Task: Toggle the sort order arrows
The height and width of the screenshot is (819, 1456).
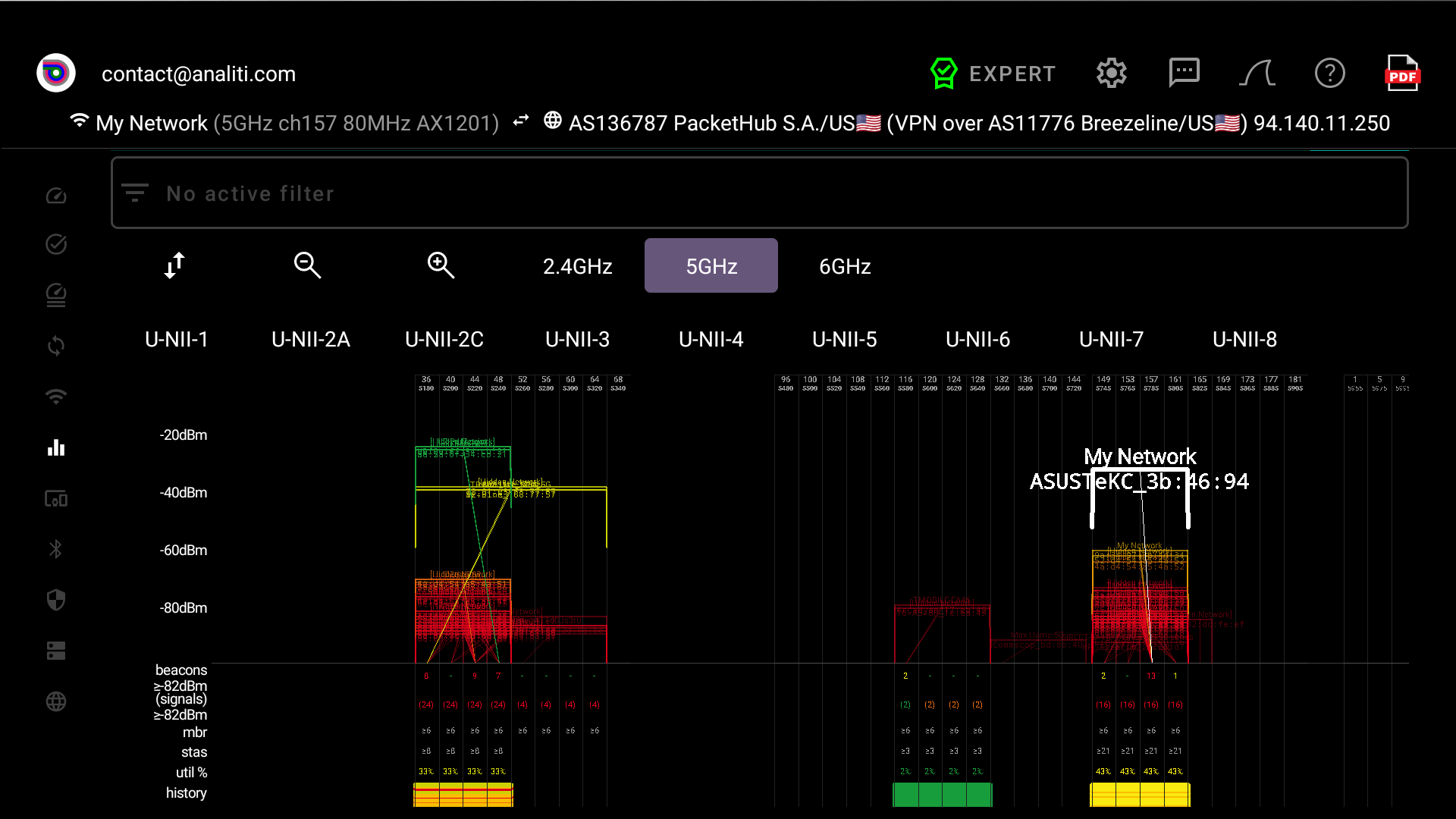Action: point(174,265)
